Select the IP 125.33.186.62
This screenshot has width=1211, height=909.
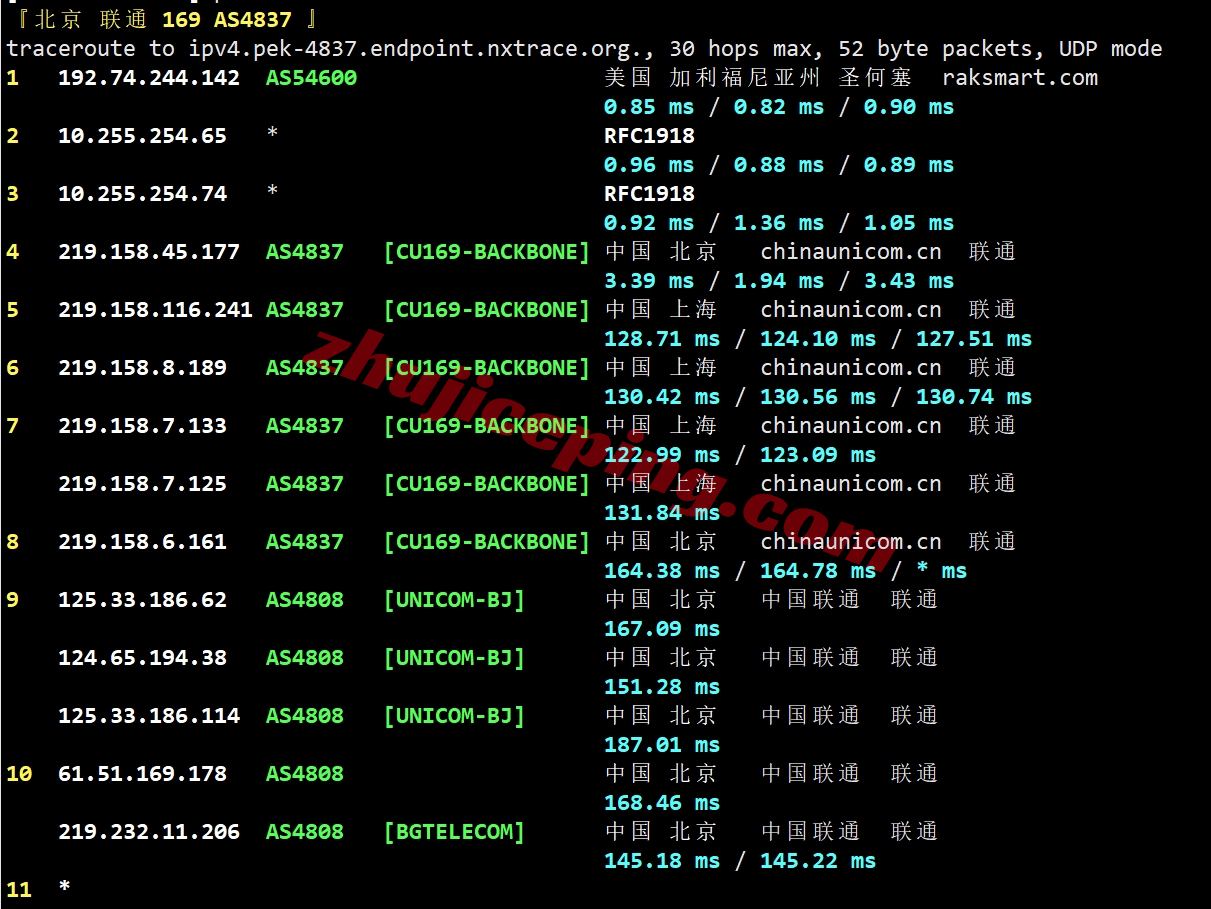[143, 600]
